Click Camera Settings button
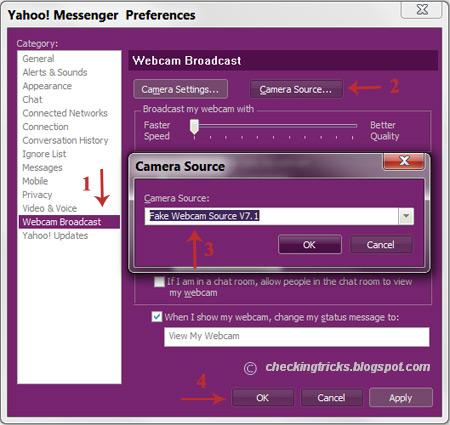The height and width of the screenshot is (425, 450). 180,89
